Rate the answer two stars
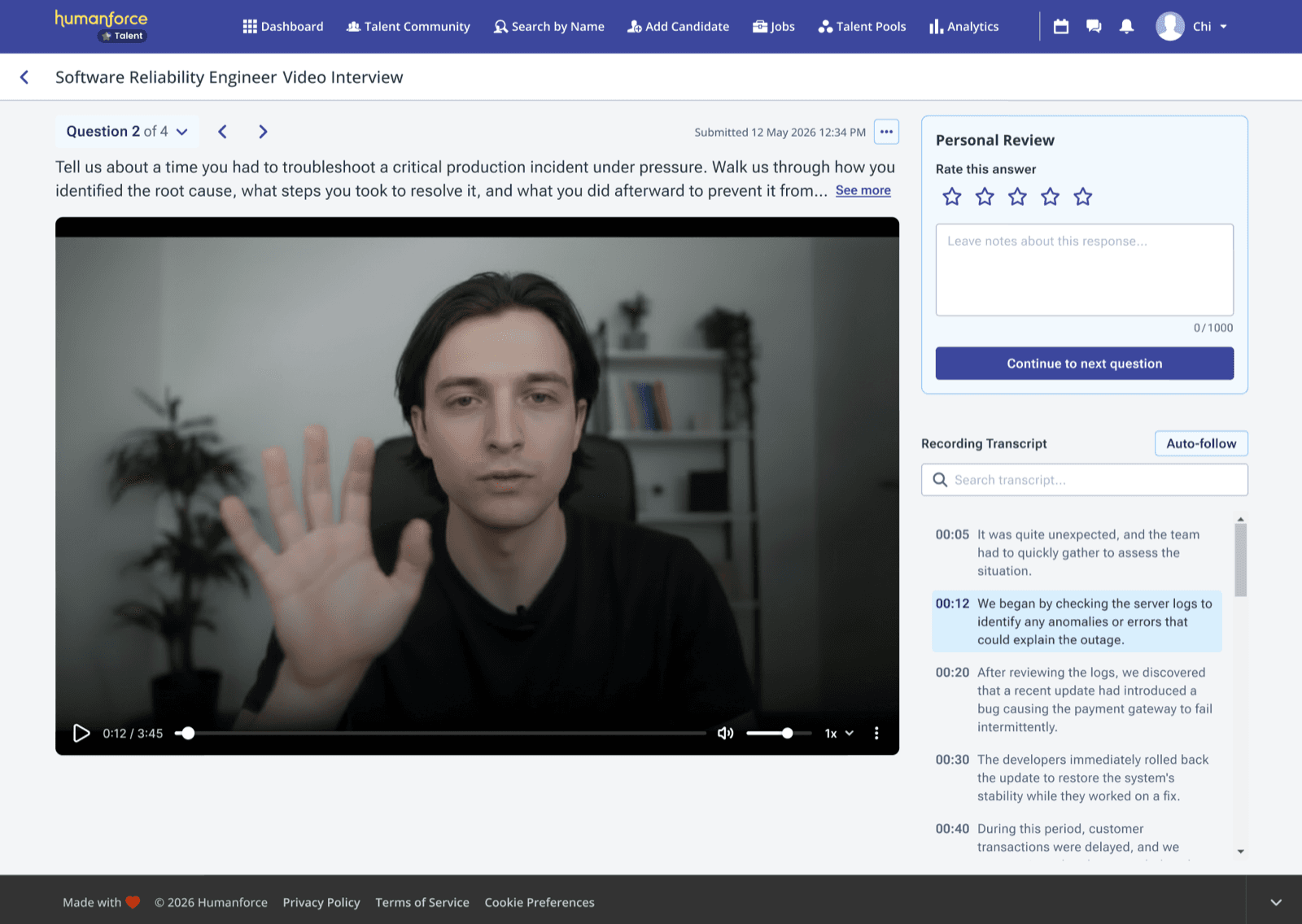Screen dimensions: 1302x924 coord(985,197)
